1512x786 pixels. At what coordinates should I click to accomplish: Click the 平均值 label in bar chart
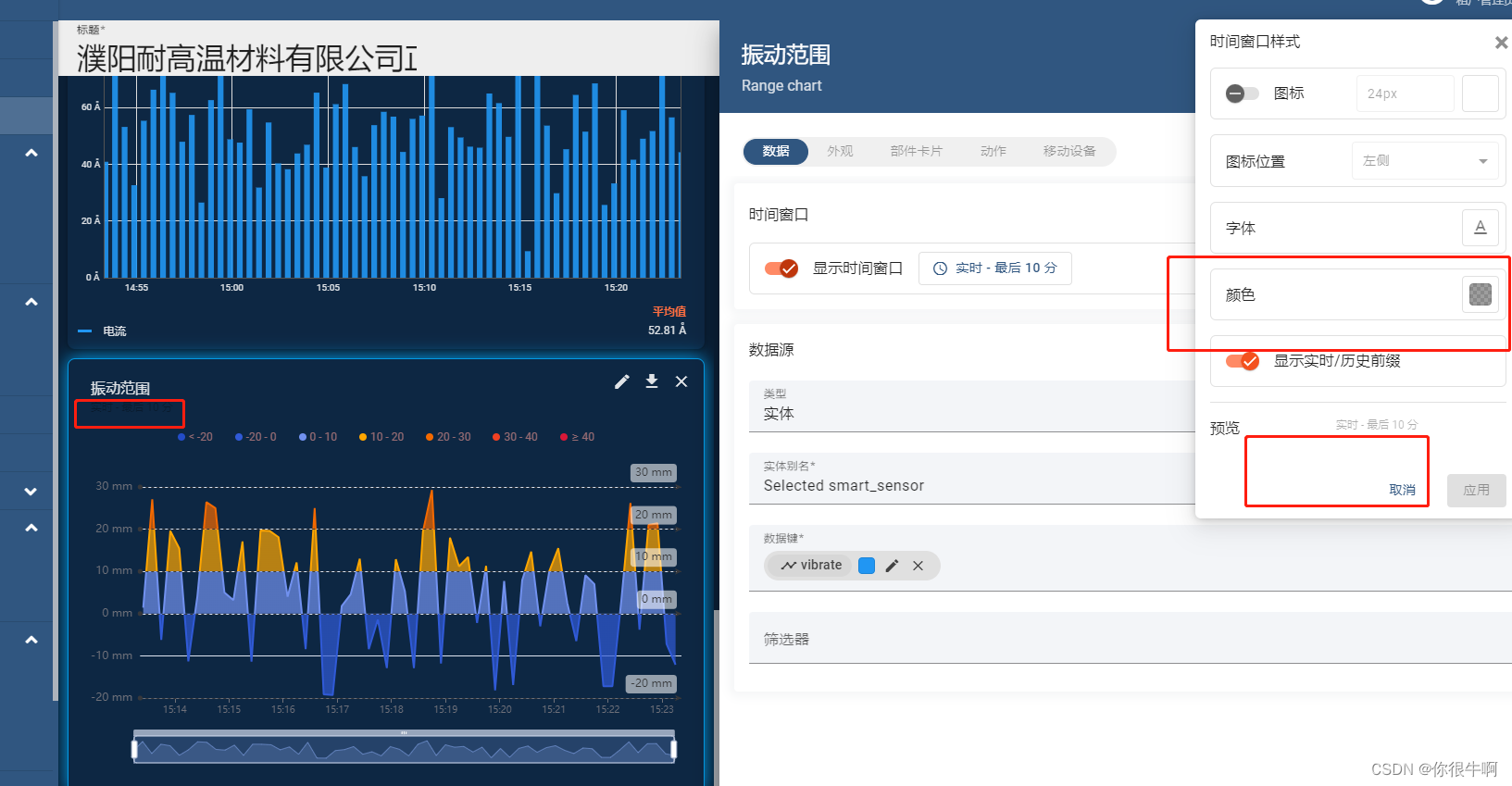(669, 312)
